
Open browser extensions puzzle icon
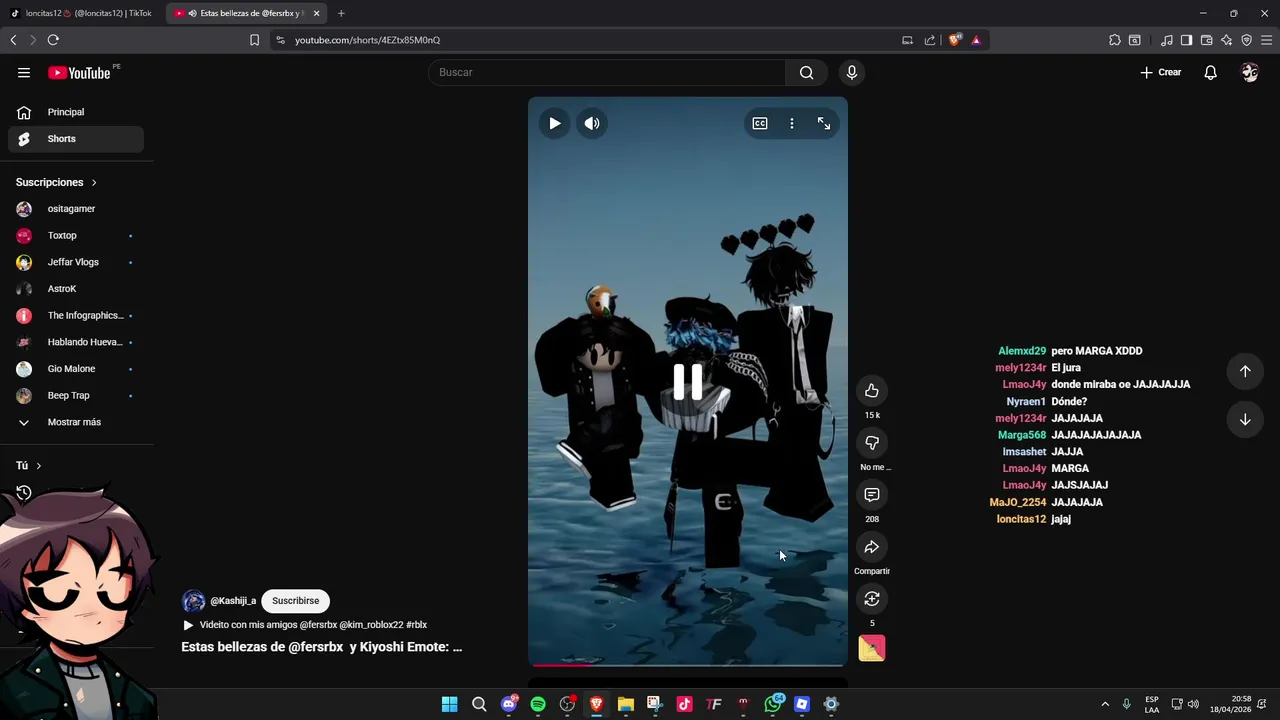coord(1115,40)
